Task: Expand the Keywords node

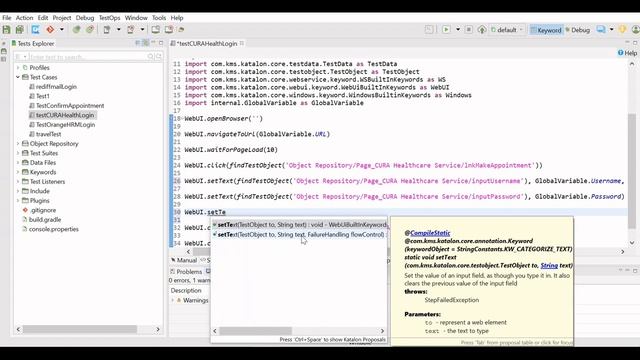Action: (18, 172)
